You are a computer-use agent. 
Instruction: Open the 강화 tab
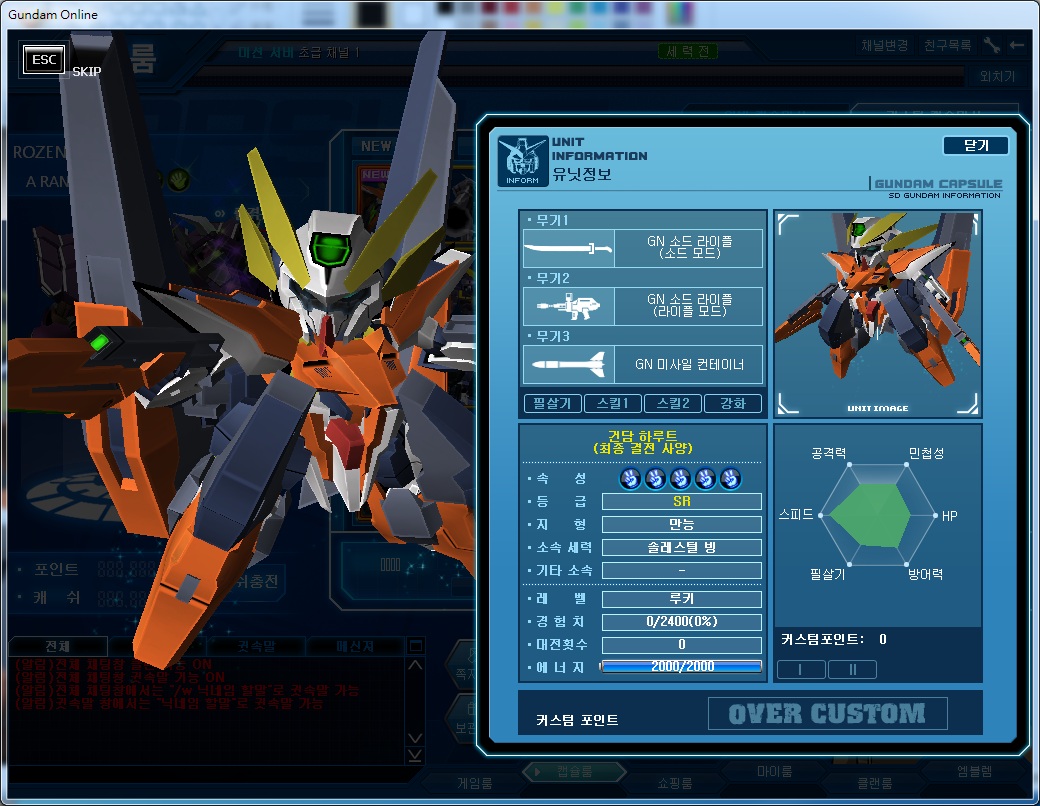click(x=733, y=403)
